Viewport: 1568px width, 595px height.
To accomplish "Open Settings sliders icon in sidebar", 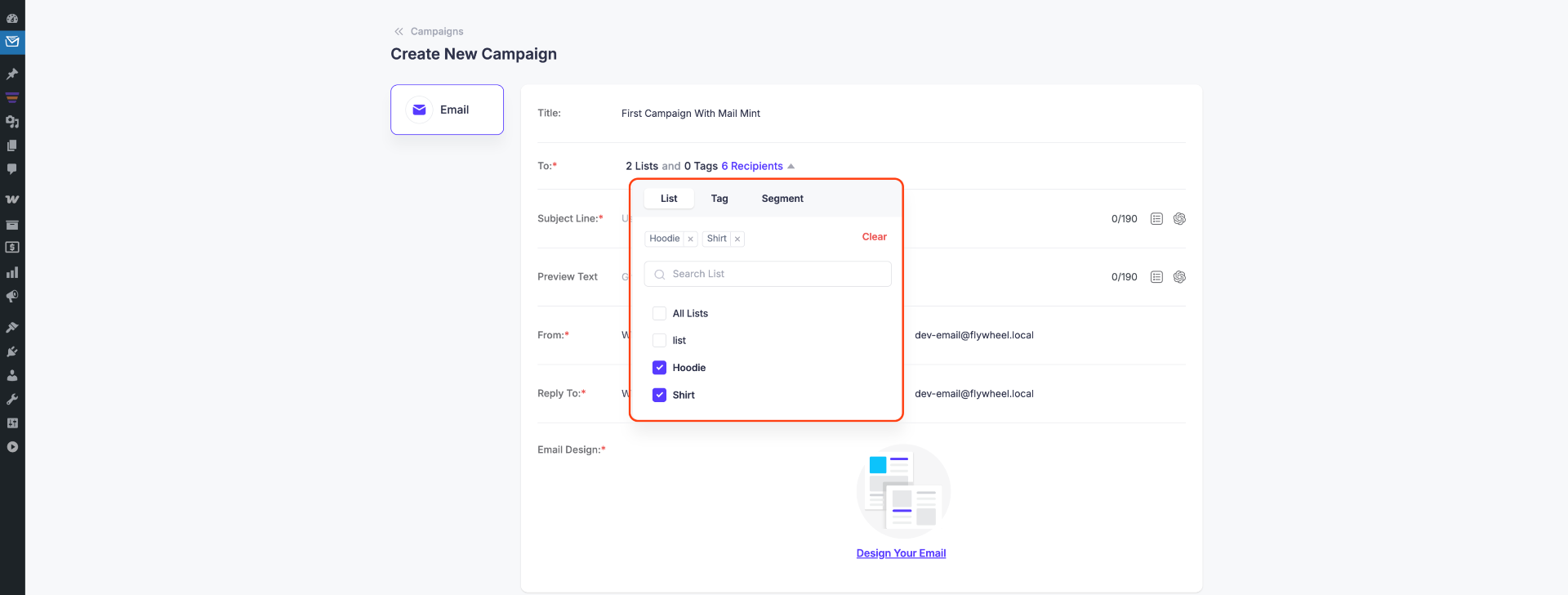I will click(12, 423).
